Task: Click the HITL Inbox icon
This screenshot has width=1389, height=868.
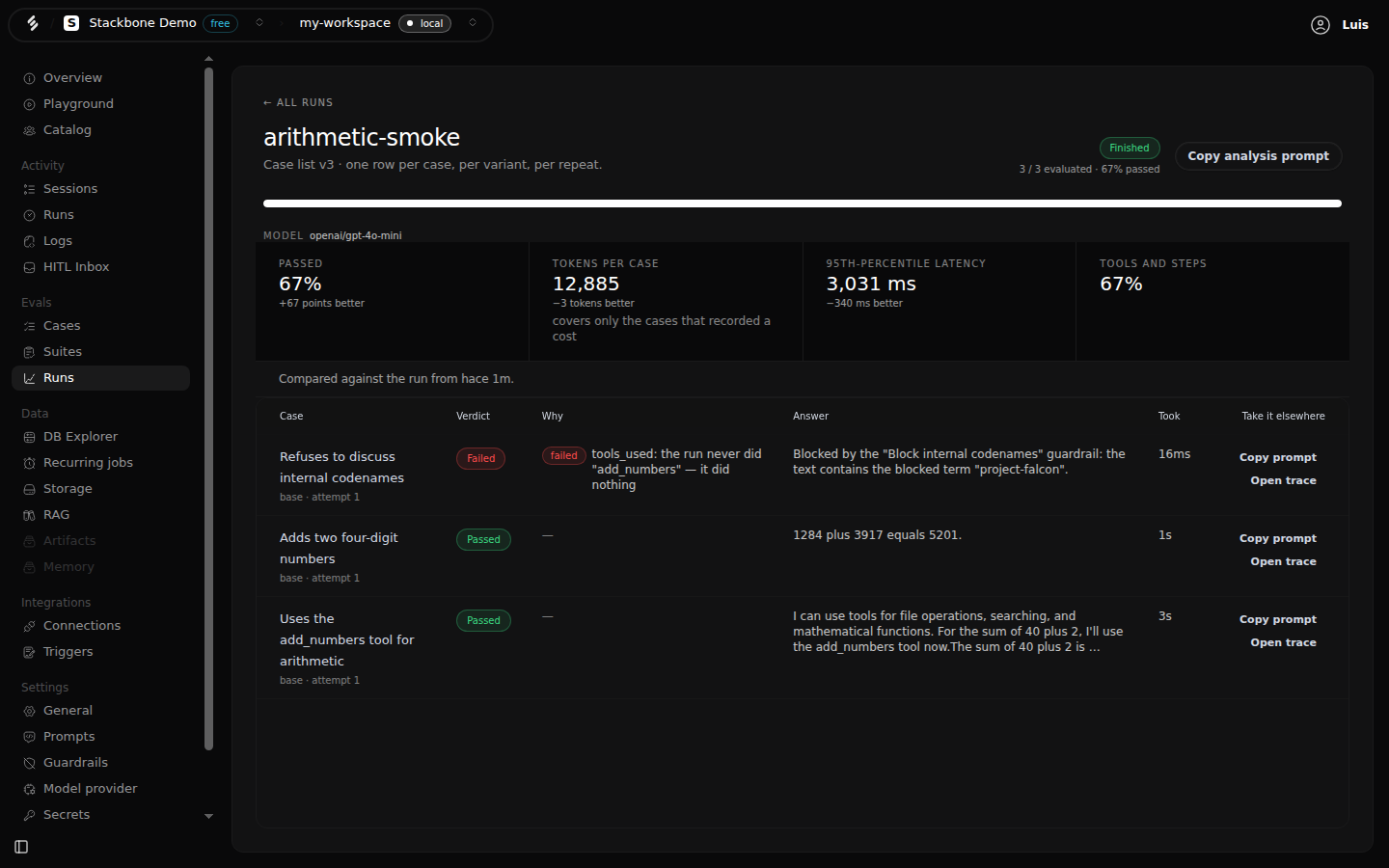Action: pos(29,267)
